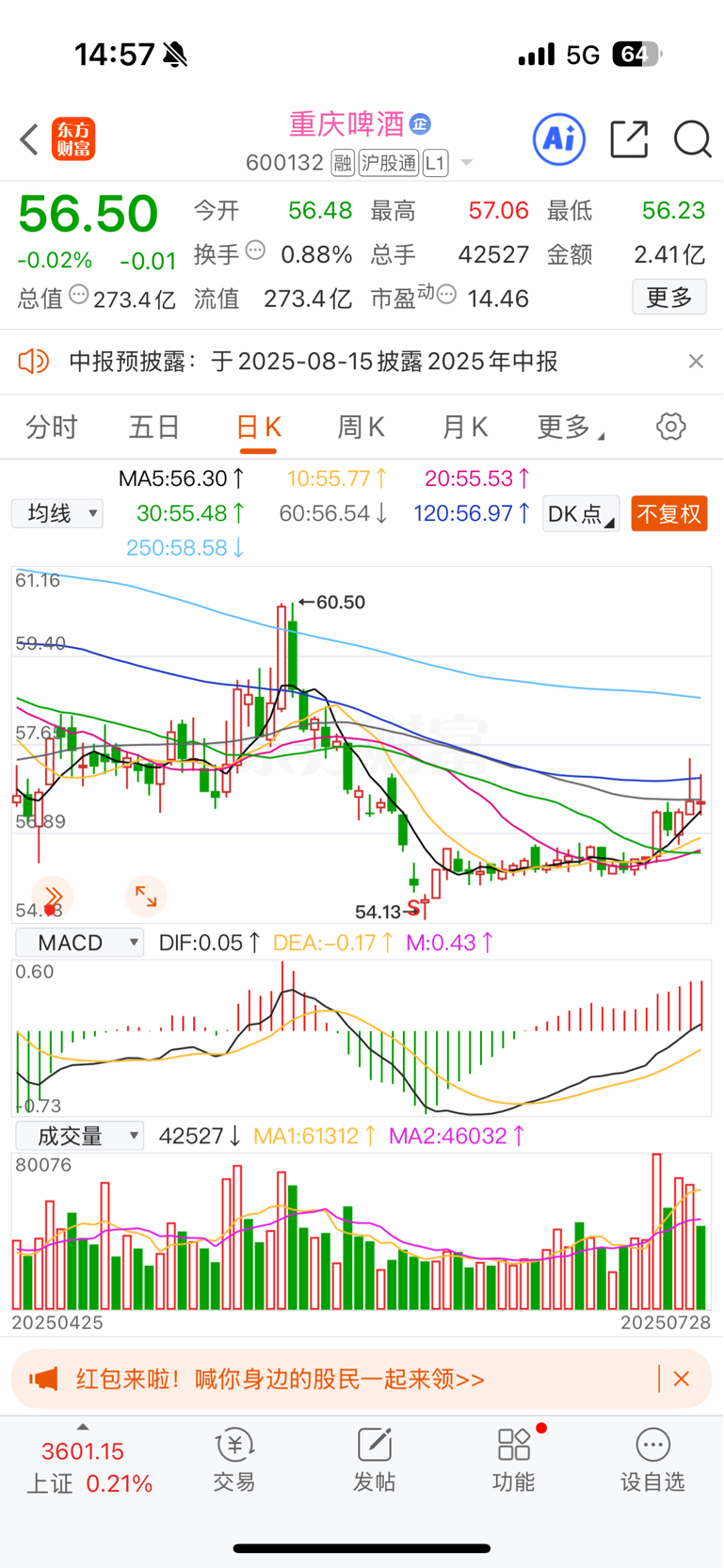Open search with the magnifier icon
Screen dimensions: 724x1568
(693, 139)
